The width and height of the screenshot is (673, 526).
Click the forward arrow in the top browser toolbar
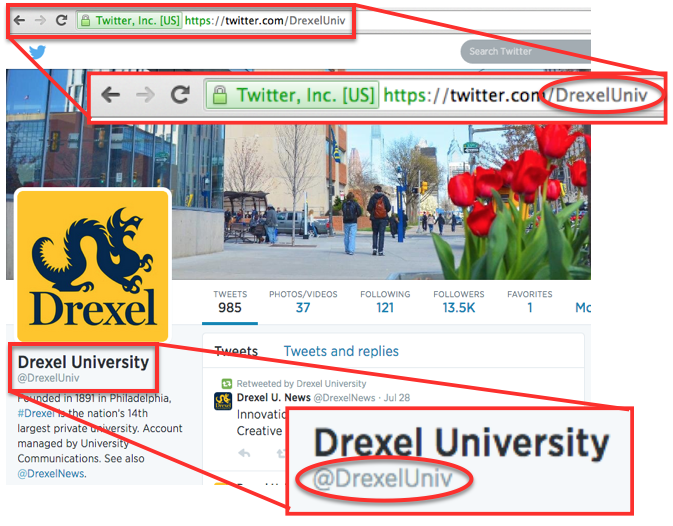pyautogui.click(x=40, y=20)
